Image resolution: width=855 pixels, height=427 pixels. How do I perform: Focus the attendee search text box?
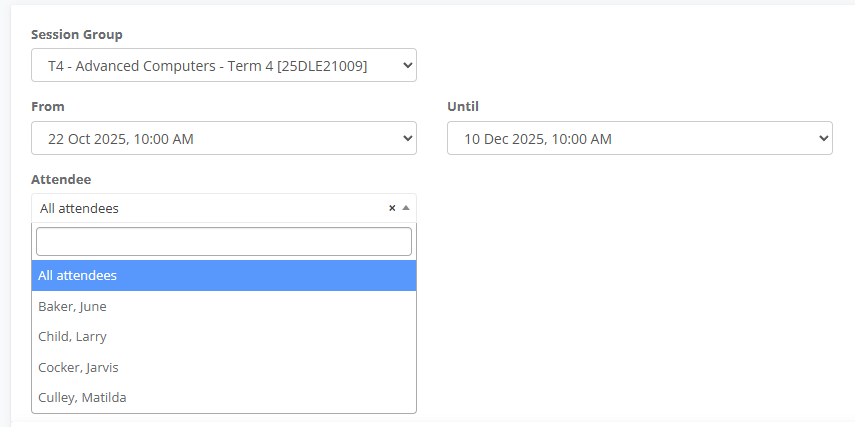point(223,241)
